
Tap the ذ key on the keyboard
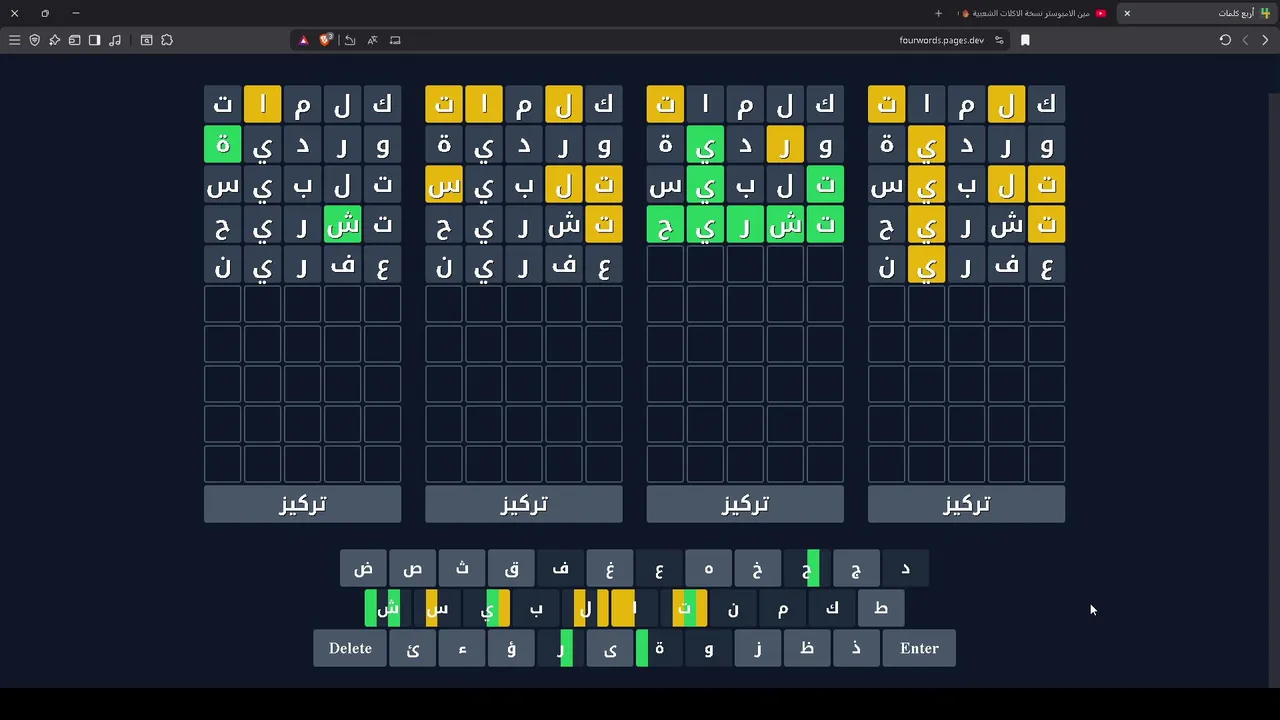pyautogui.click(x=856, y=648)
